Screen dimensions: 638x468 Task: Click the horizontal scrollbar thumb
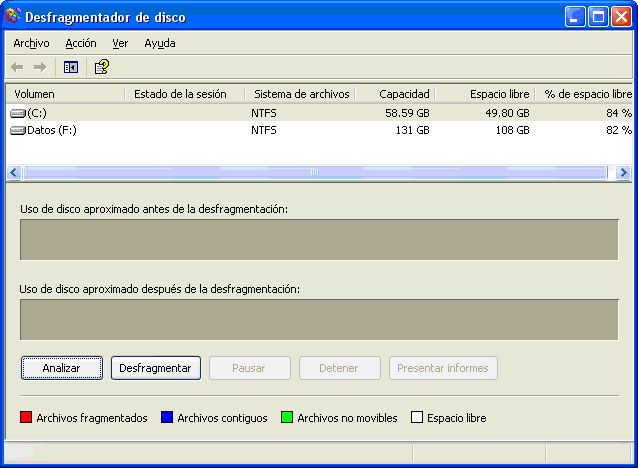(x=315, y=173)
